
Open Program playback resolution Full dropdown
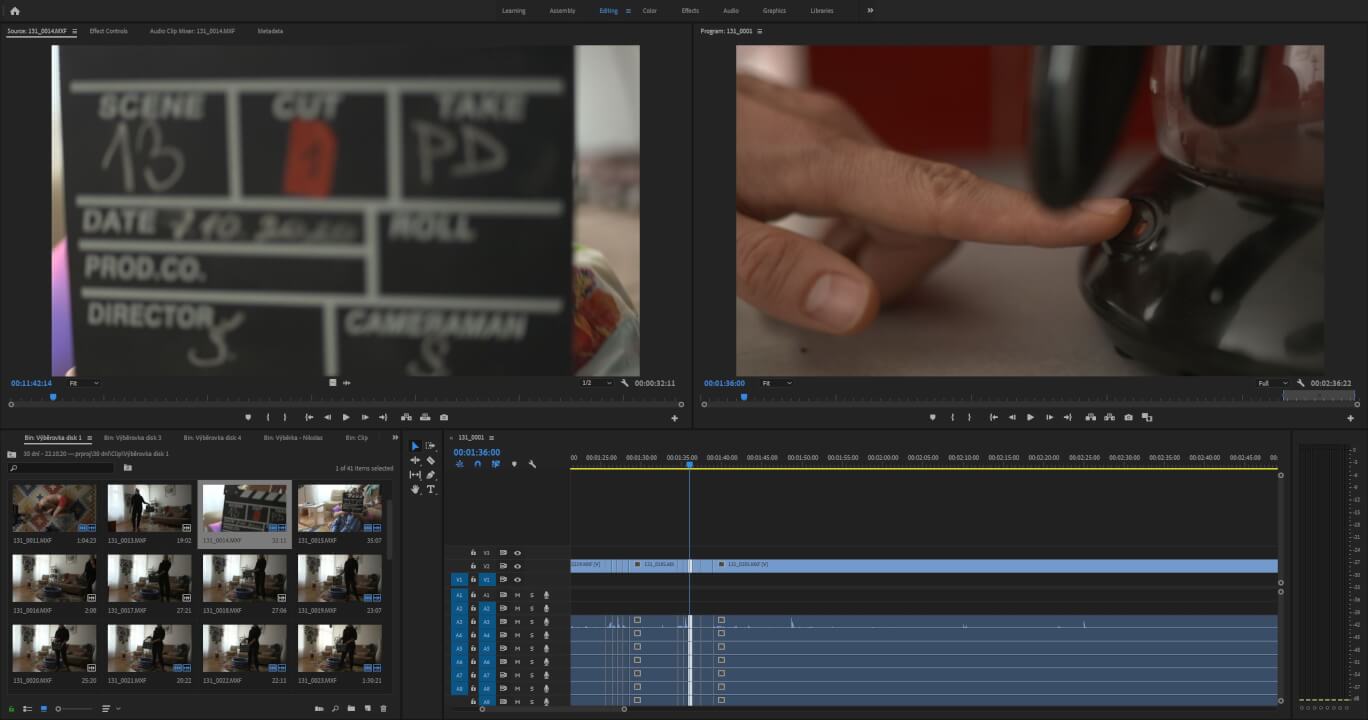1273,383
